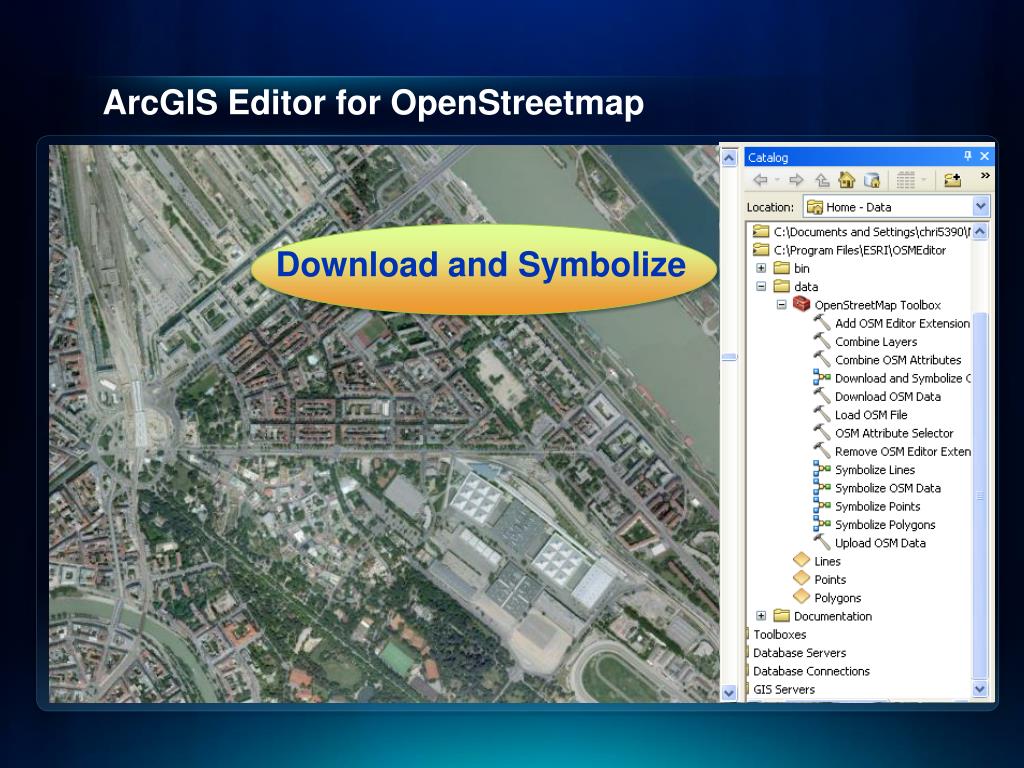Click the aerial imagery map view
The image size is (1024, 768).
[x=384, y=423]
